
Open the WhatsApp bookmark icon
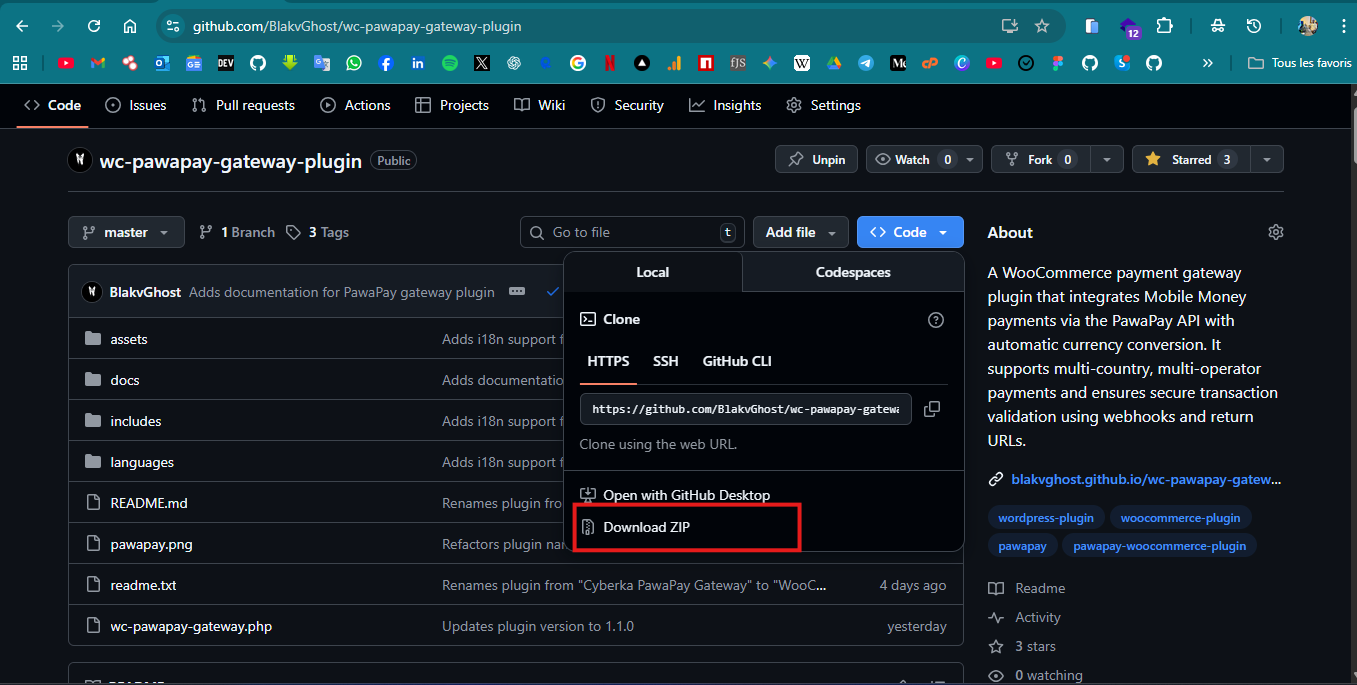tap(354, 63)
